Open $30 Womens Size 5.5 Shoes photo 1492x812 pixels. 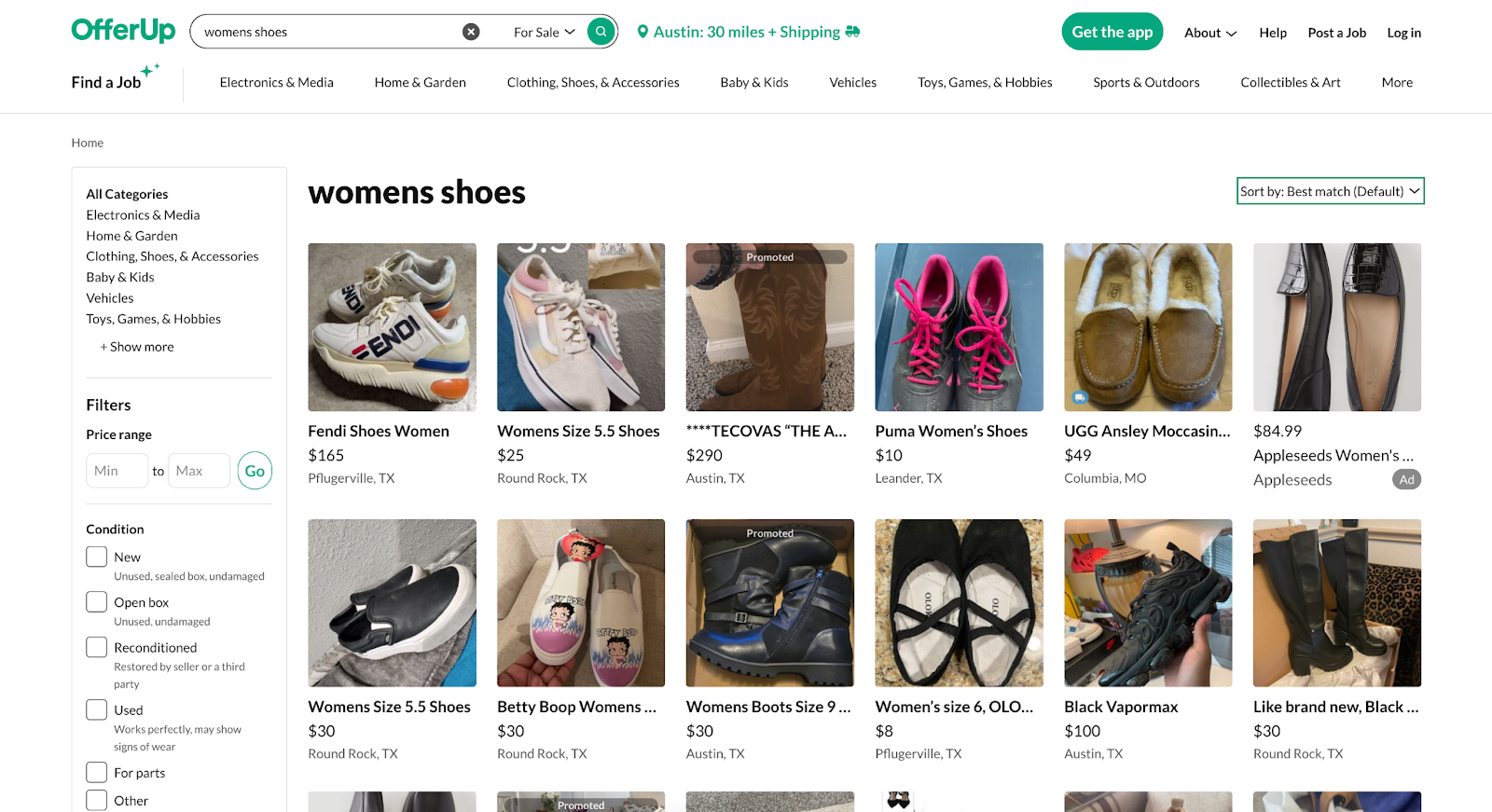point(392,603)
